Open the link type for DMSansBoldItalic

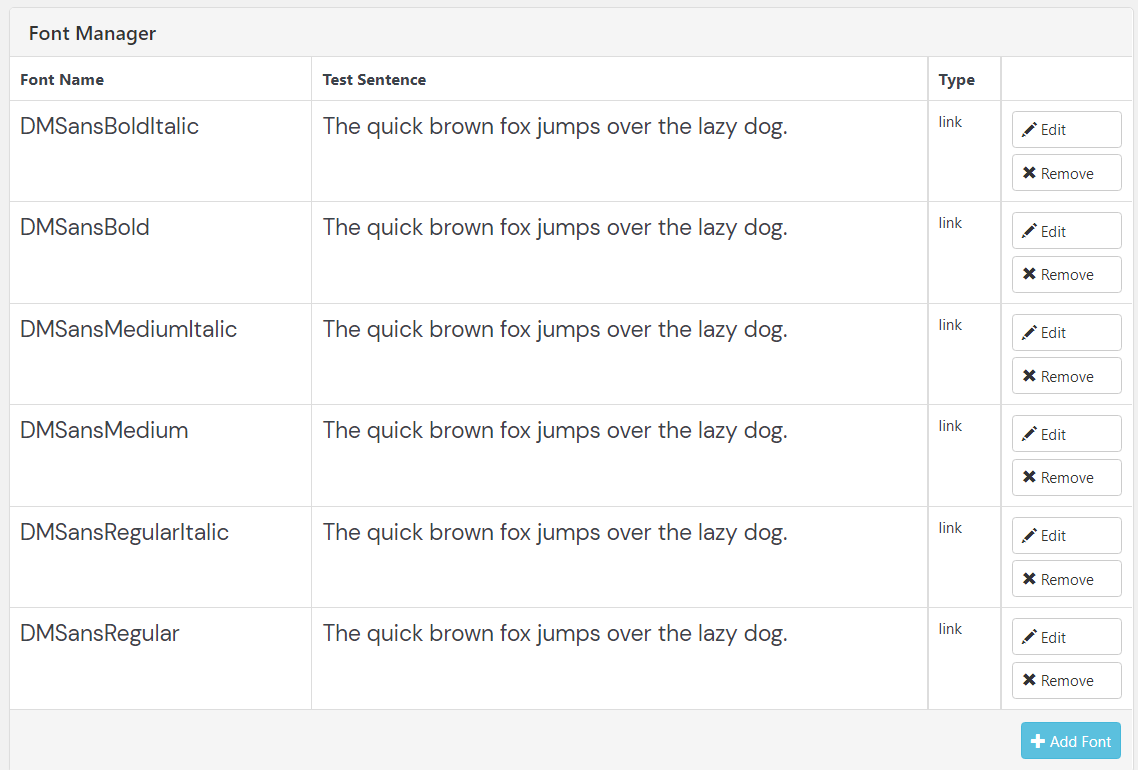tap(950, 122)
